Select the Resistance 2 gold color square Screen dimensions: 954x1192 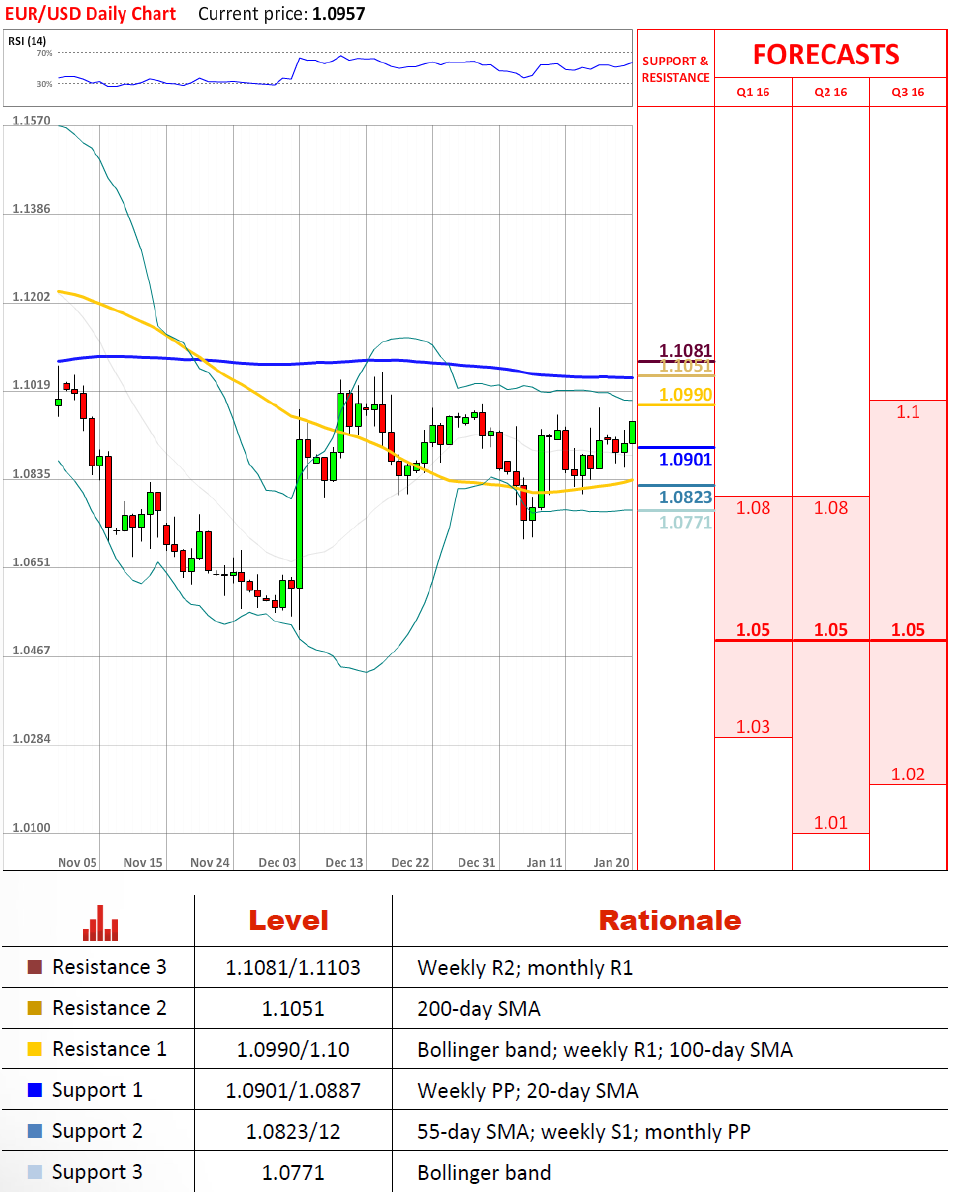35,1008
